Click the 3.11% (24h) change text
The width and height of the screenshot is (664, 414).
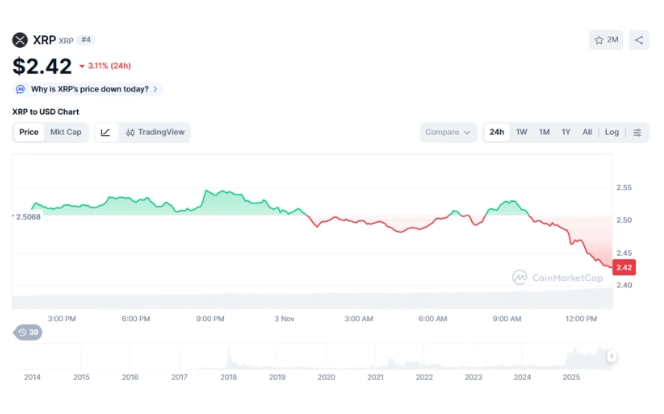click(x=109, y=66)
